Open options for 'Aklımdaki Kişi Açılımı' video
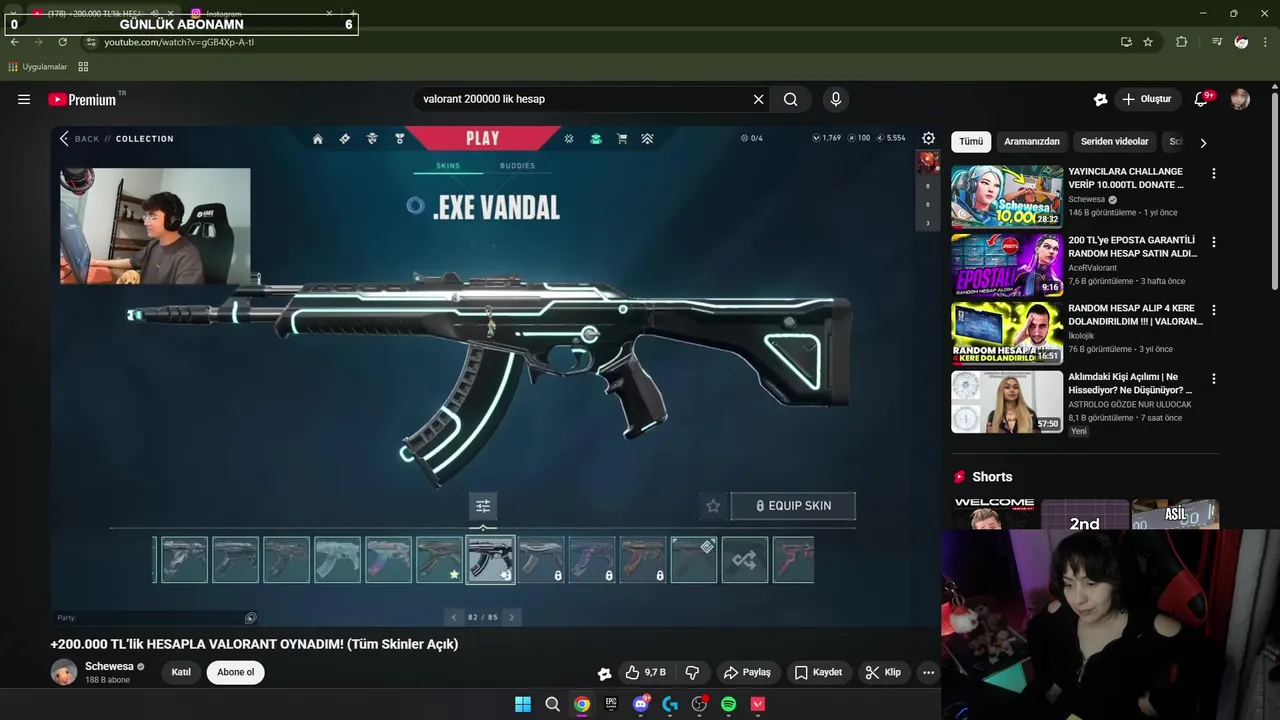Viewport: 1280px width, 720px height. 1214,379
